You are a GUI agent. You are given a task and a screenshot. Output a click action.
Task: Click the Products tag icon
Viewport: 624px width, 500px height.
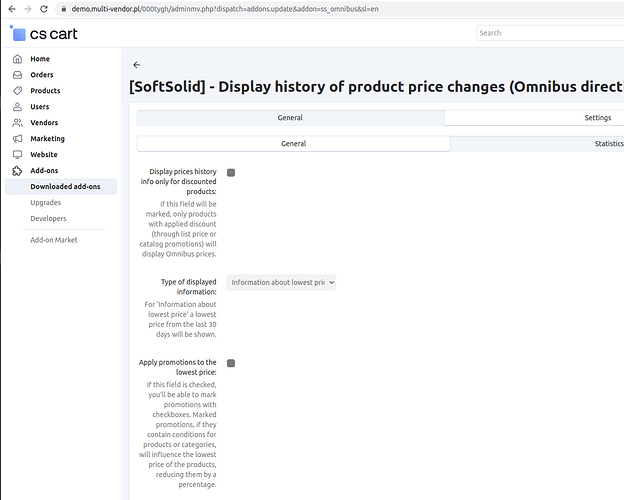tap(17, 91)
